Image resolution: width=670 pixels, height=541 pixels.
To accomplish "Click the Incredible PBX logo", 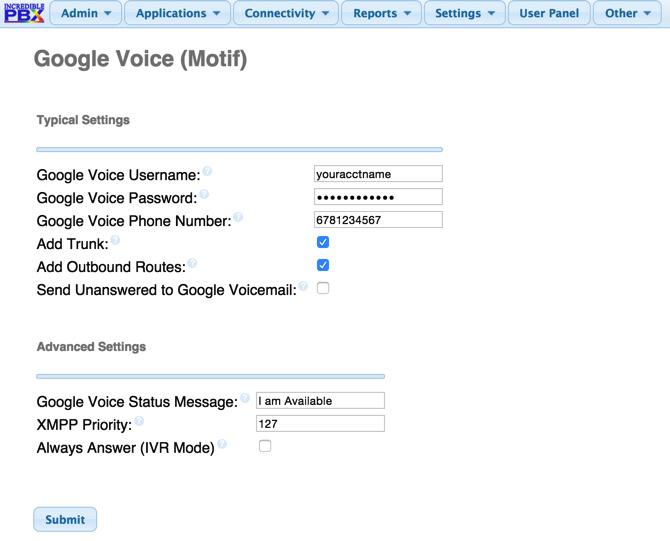I will [x=24, y=13].
